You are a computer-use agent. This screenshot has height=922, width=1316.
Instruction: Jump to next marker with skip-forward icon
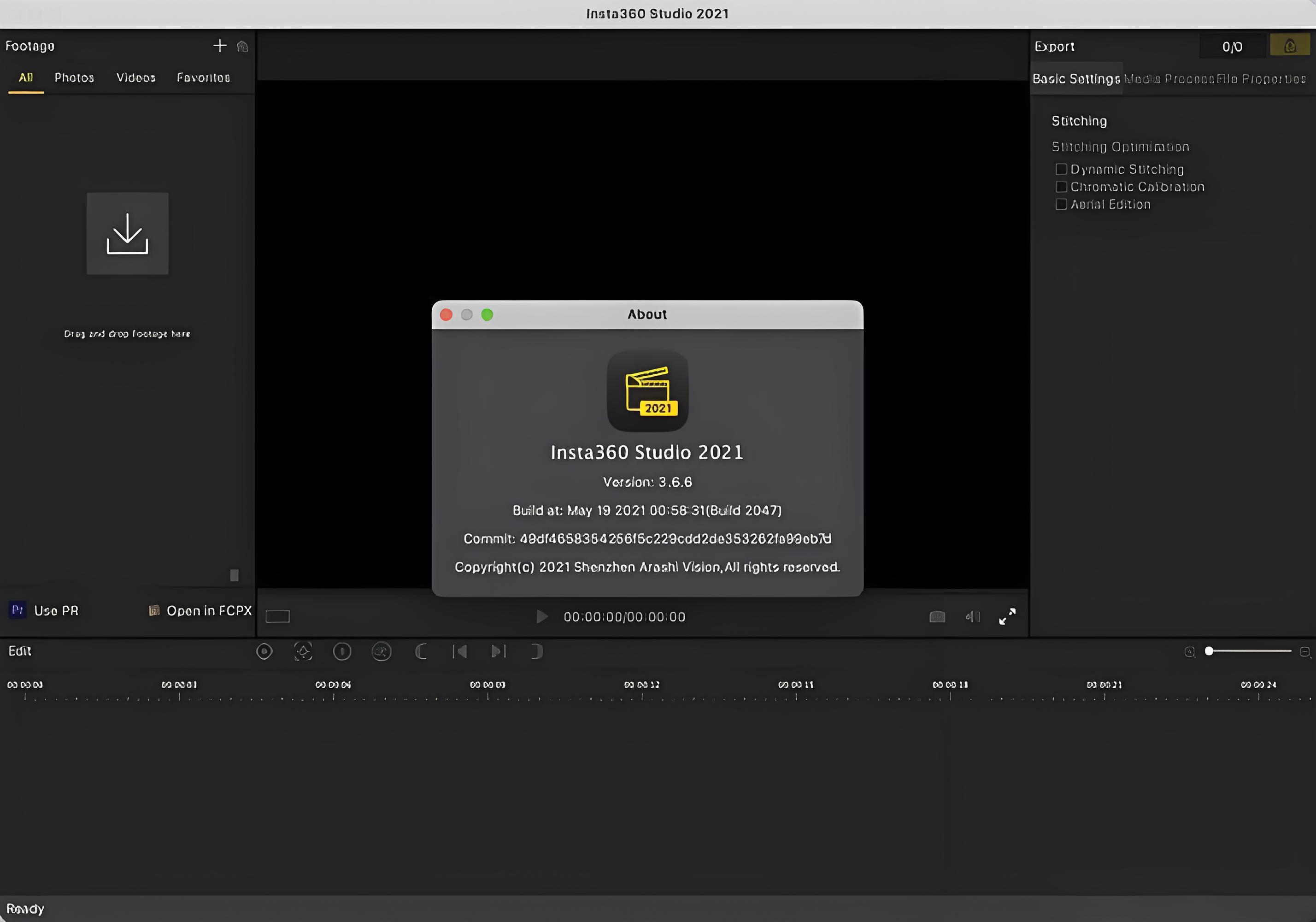(x=498, y=651)
